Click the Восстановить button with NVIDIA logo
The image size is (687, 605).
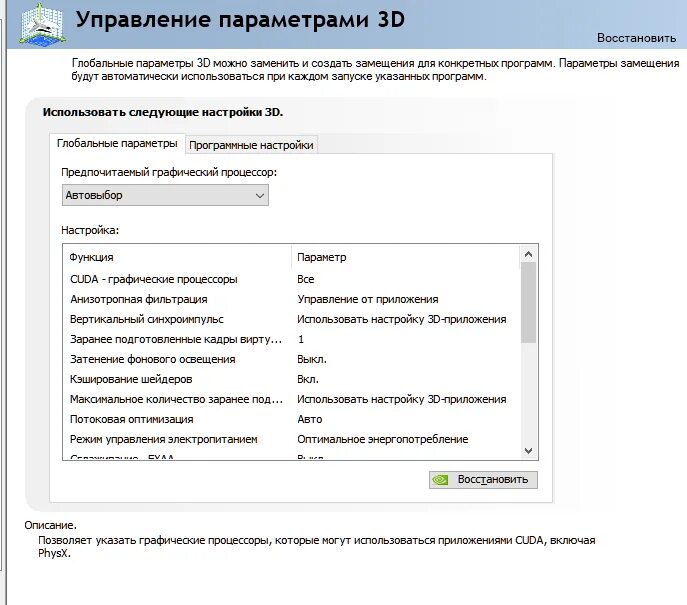[483, 480]
